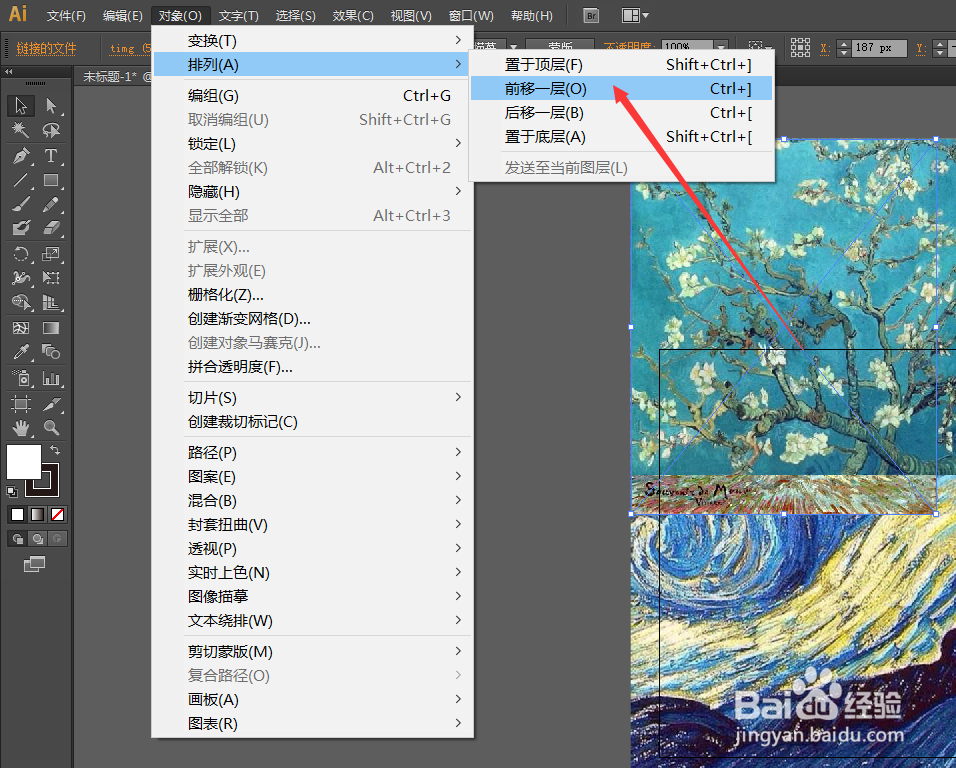
Task: Open the 编辑(E) menu
Action: click(x=123, y=16)
